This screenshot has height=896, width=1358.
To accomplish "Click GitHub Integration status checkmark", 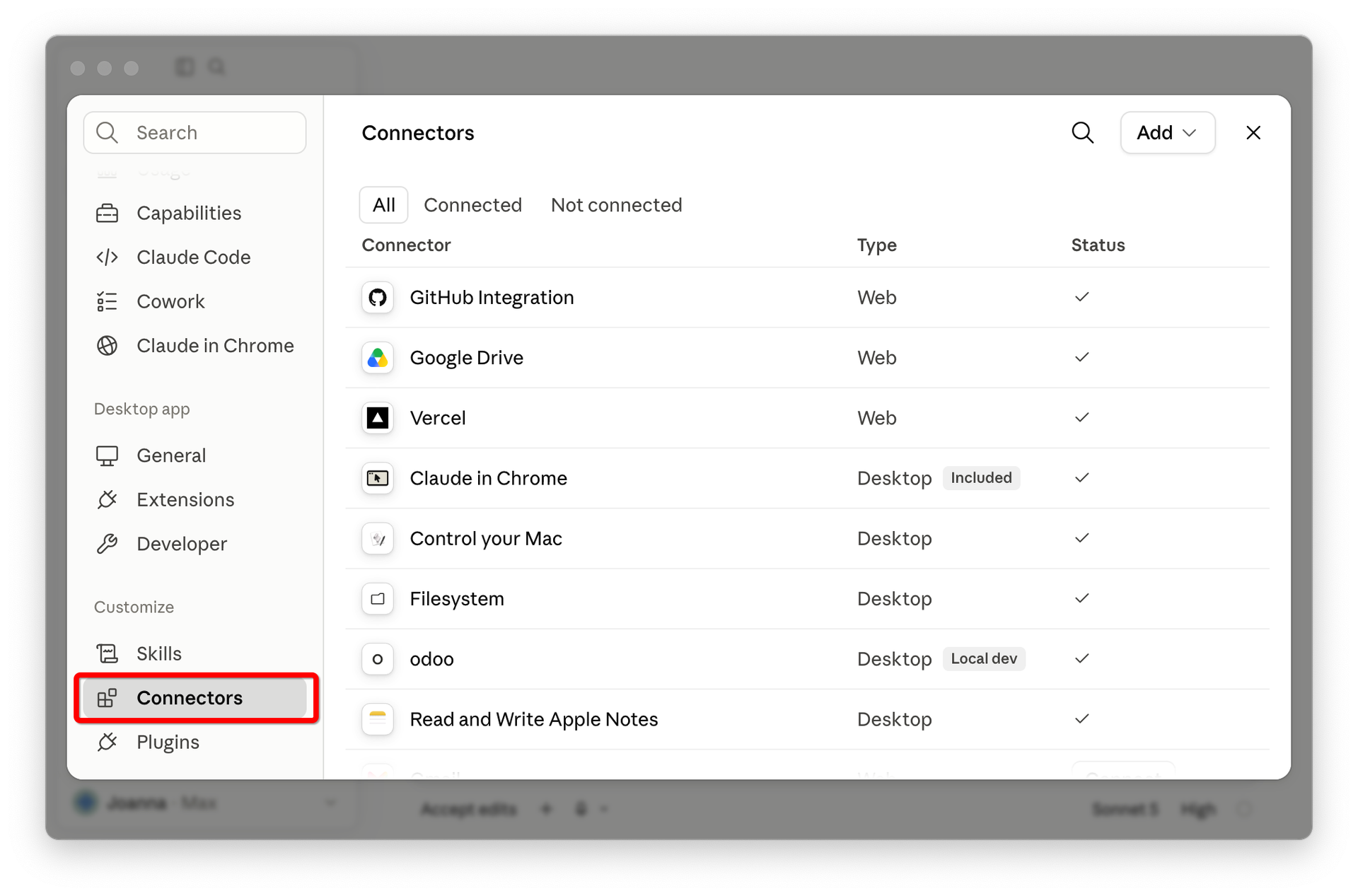I will tap(1081, 297).
